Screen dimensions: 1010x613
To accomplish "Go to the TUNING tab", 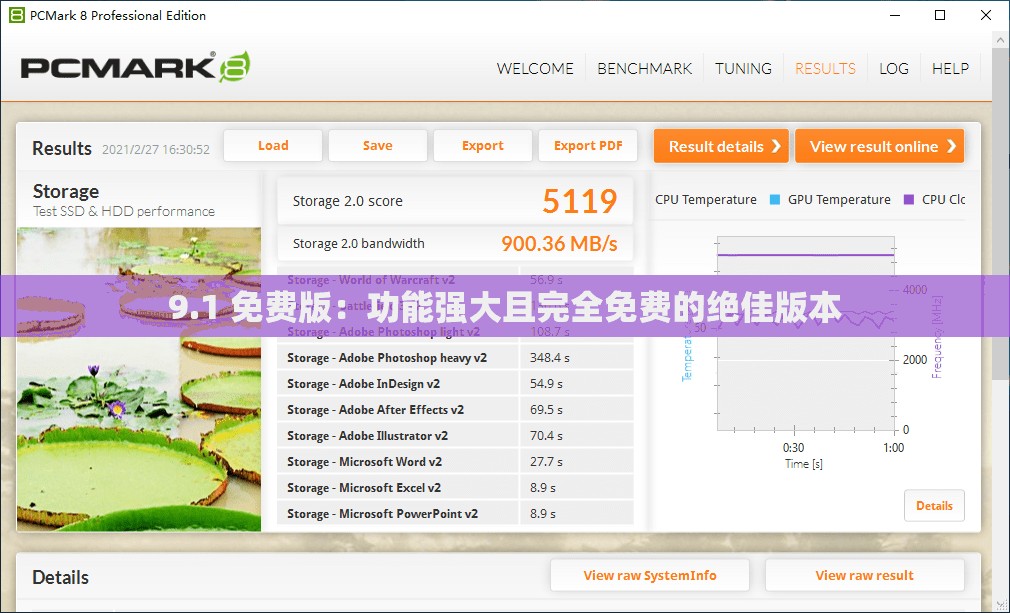I will point(743,69).
